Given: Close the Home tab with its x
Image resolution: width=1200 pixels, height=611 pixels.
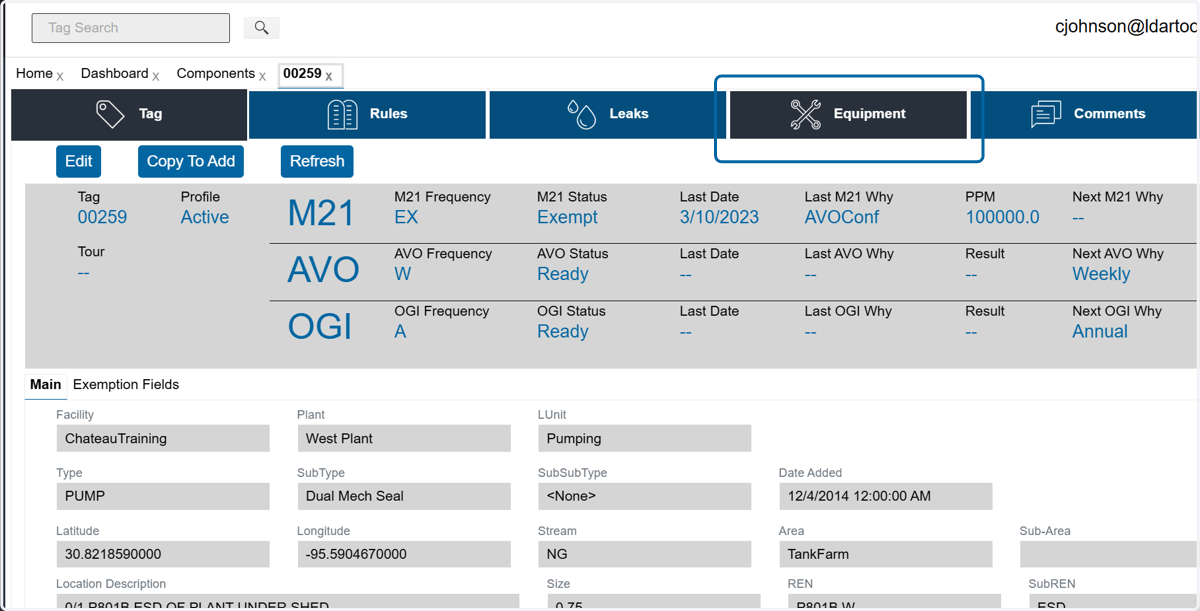Looking at the screenshot, I should click(60, 77).
